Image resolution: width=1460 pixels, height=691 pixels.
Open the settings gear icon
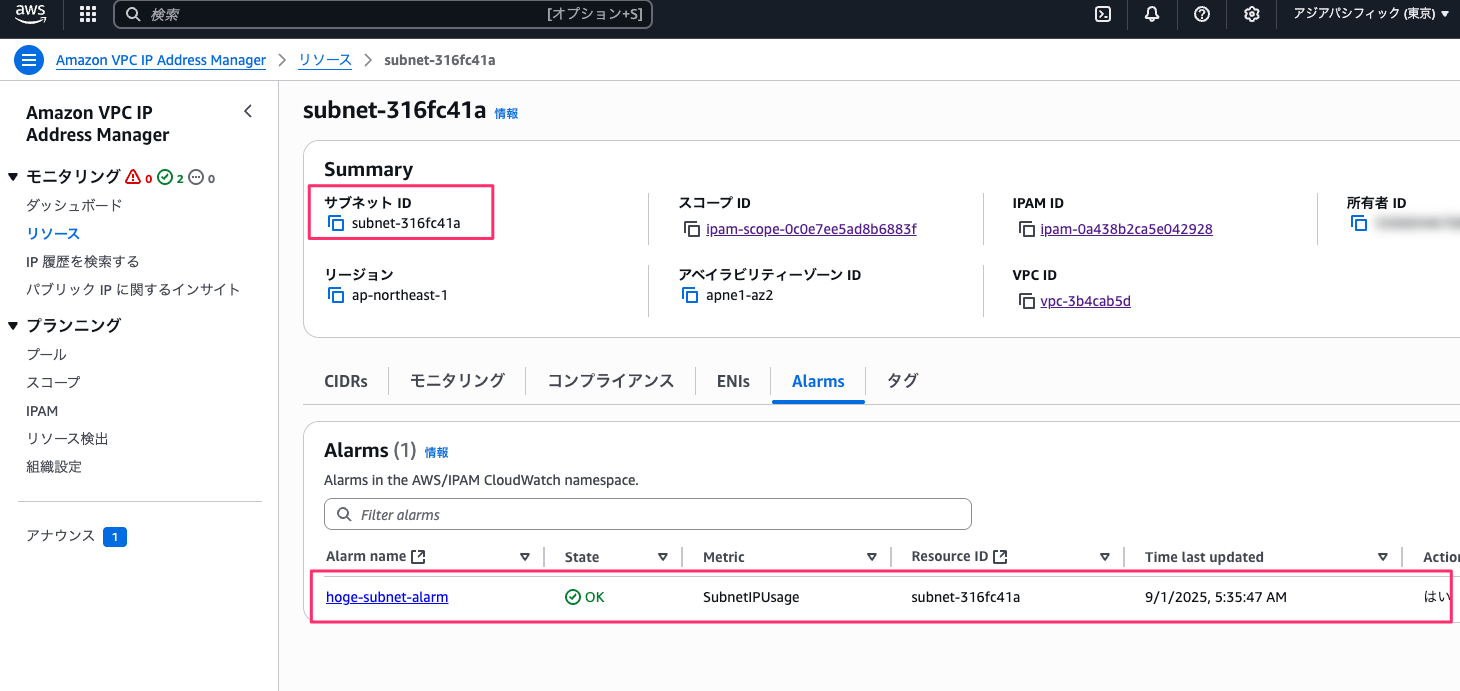pos(1252,14)
